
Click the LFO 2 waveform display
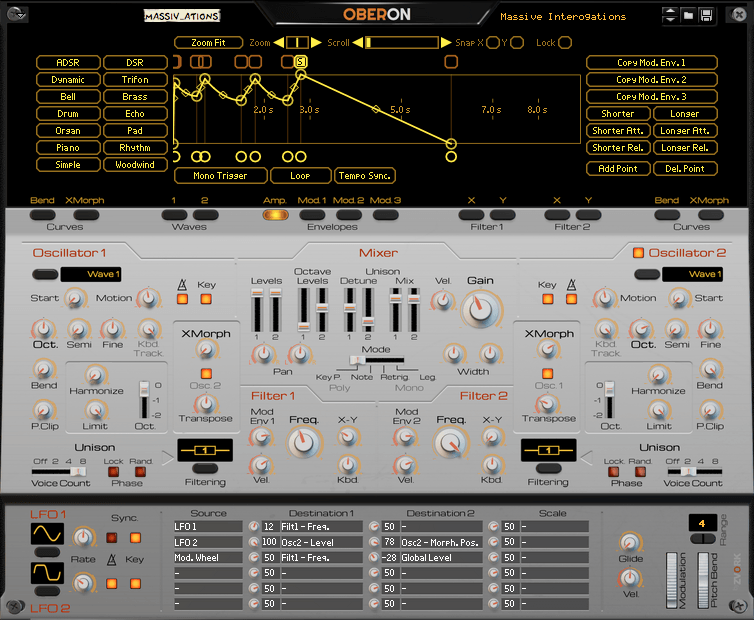(47, 572)
